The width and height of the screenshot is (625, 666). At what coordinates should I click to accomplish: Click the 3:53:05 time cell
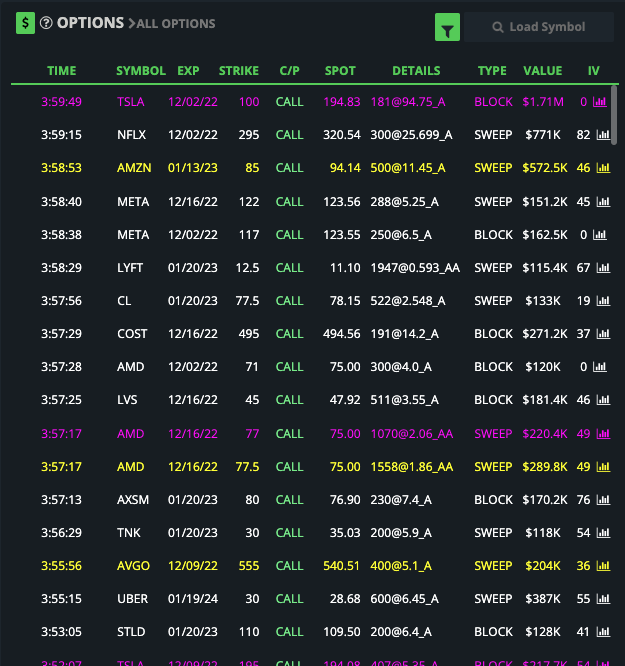tap(61, 632)
